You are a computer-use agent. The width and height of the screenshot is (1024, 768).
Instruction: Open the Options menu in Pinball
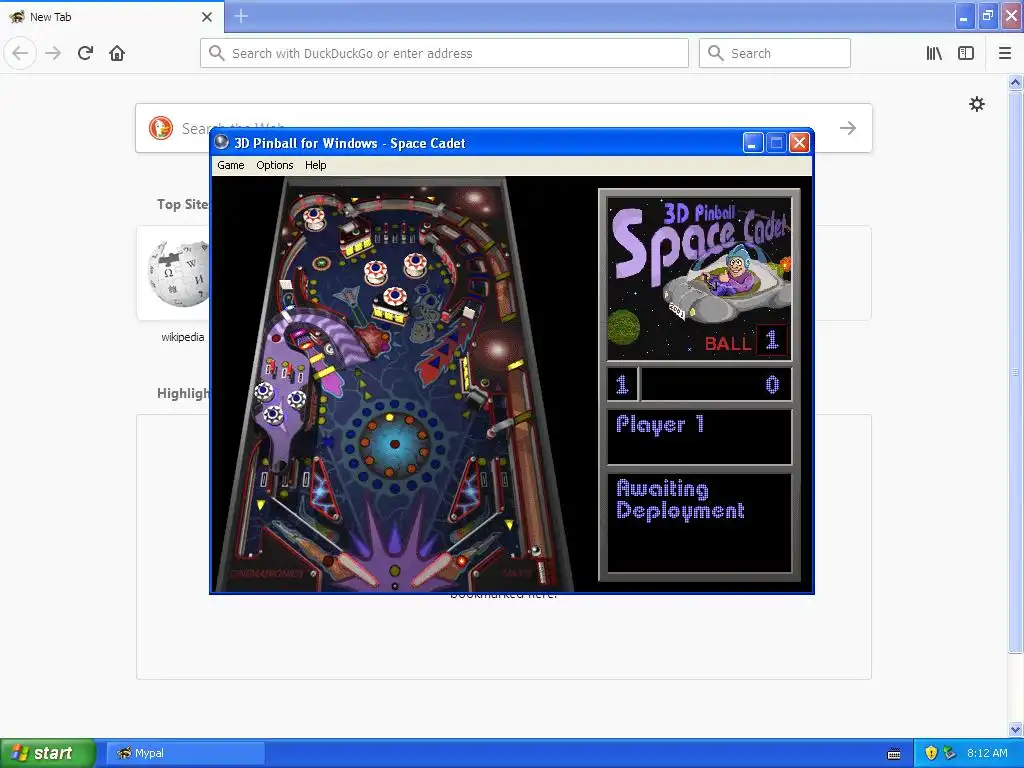(x=274, y=165)
